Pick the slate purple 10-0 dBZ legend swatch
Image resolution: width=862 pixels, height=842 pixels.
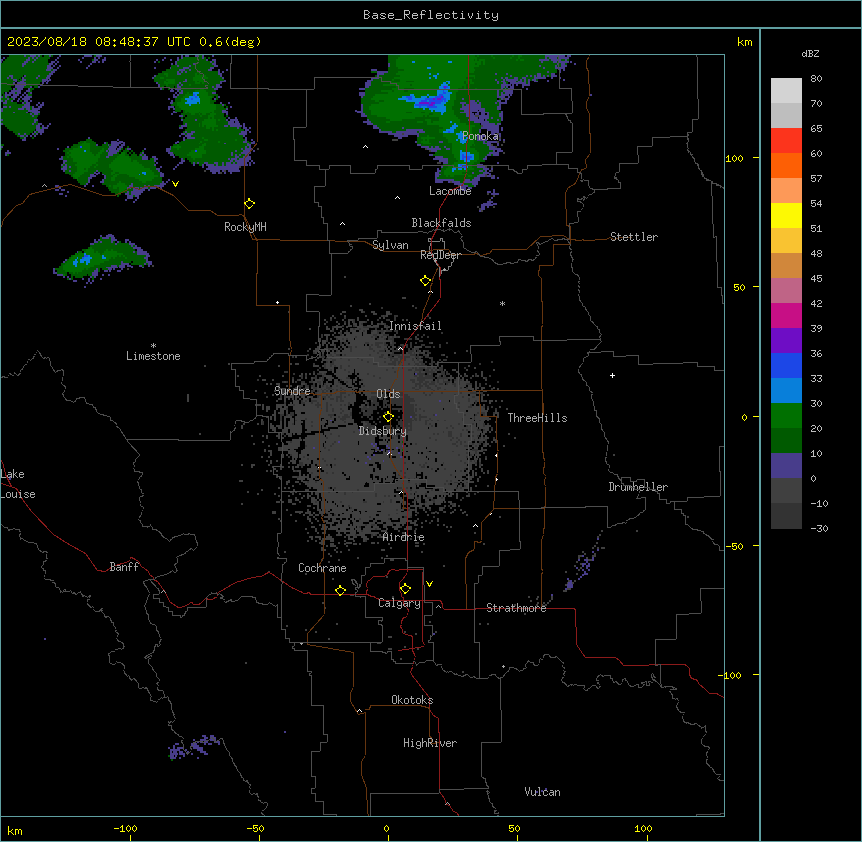tap(786, 466)
